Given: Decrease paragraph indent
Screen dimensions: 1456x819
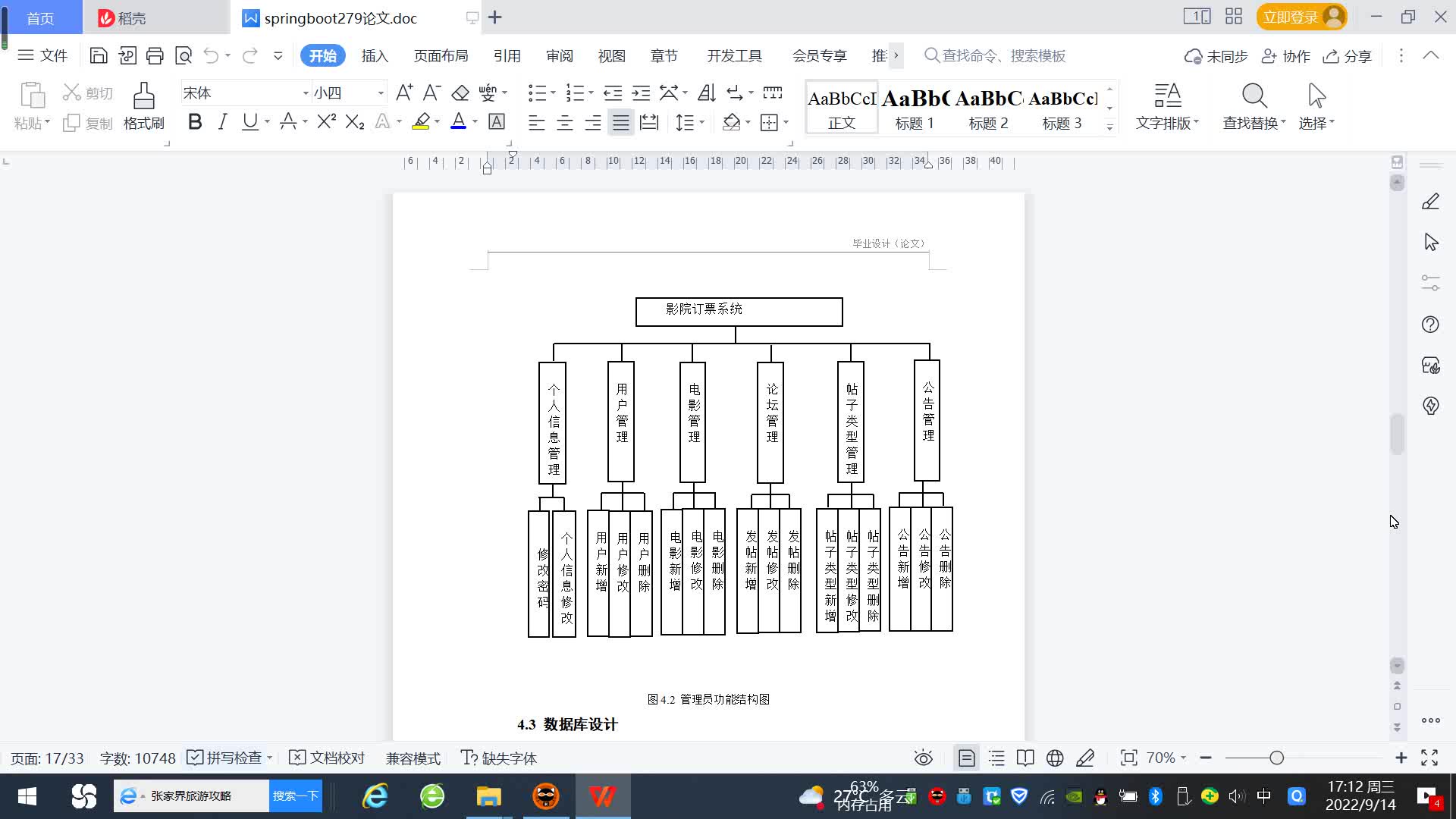Looking at the screenshot, I should 613,93.
